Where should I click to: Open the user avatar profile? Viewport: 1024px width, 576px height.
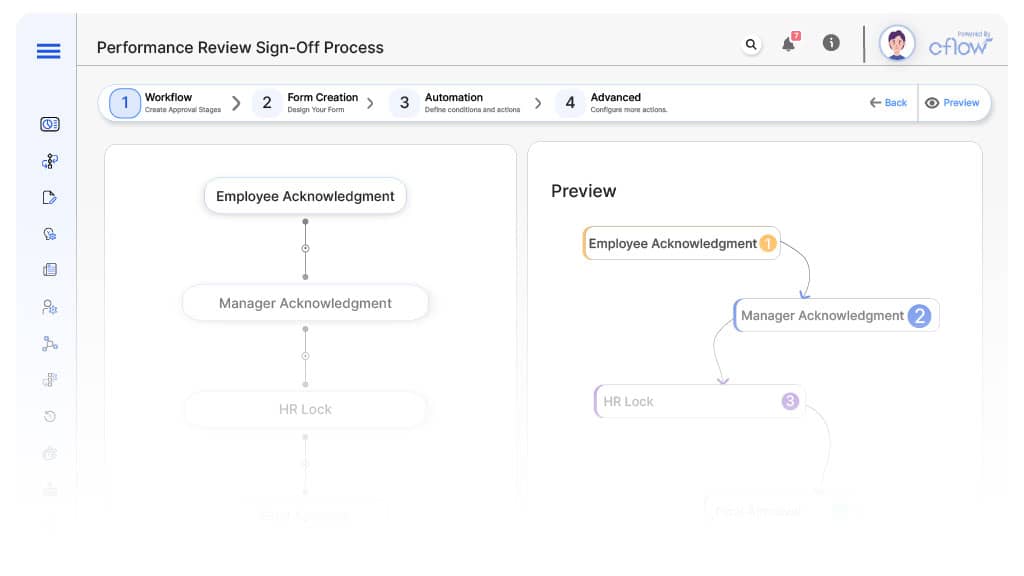point(897,44)
